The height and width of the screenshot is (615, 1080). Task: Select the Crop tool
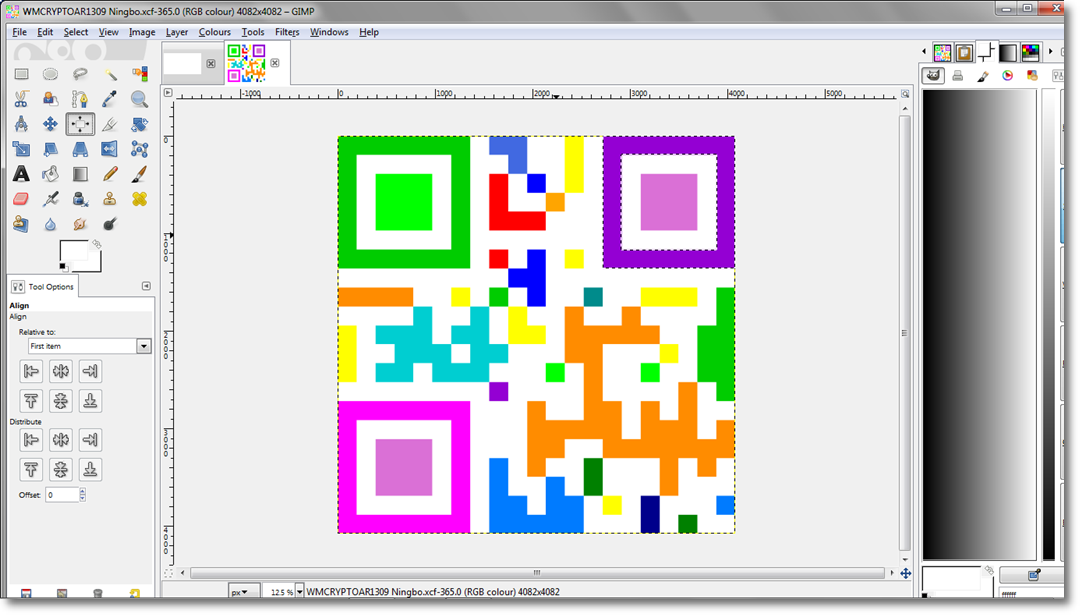[x=110, y=124]
